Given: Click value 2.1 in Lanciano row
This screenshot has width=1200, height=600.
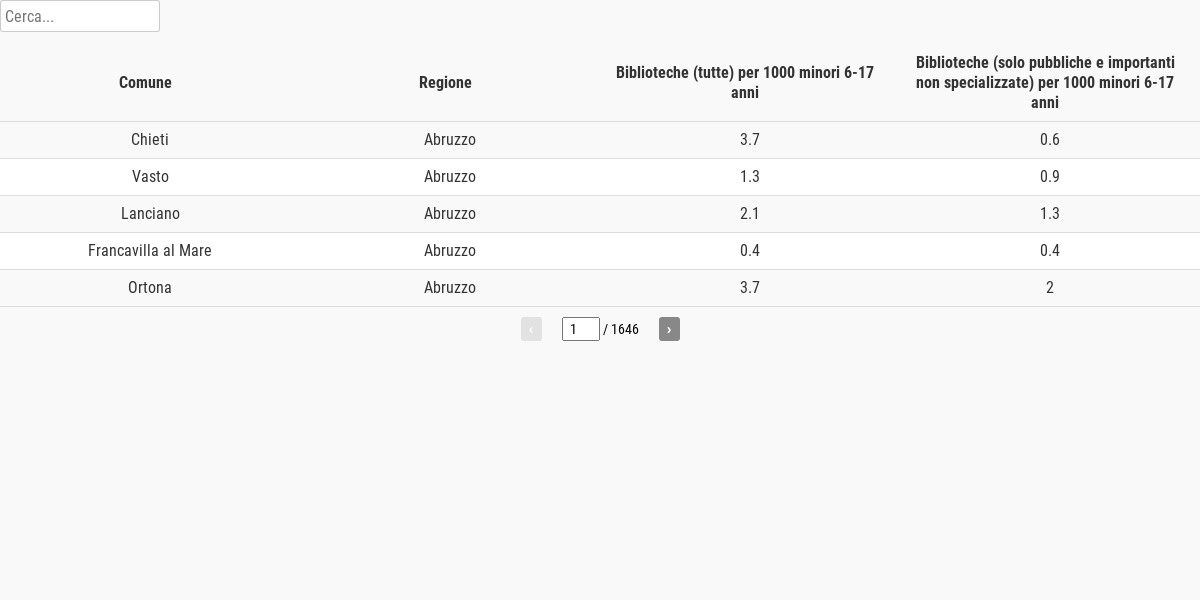Looking at the screenshot, I should pos(750,214).
